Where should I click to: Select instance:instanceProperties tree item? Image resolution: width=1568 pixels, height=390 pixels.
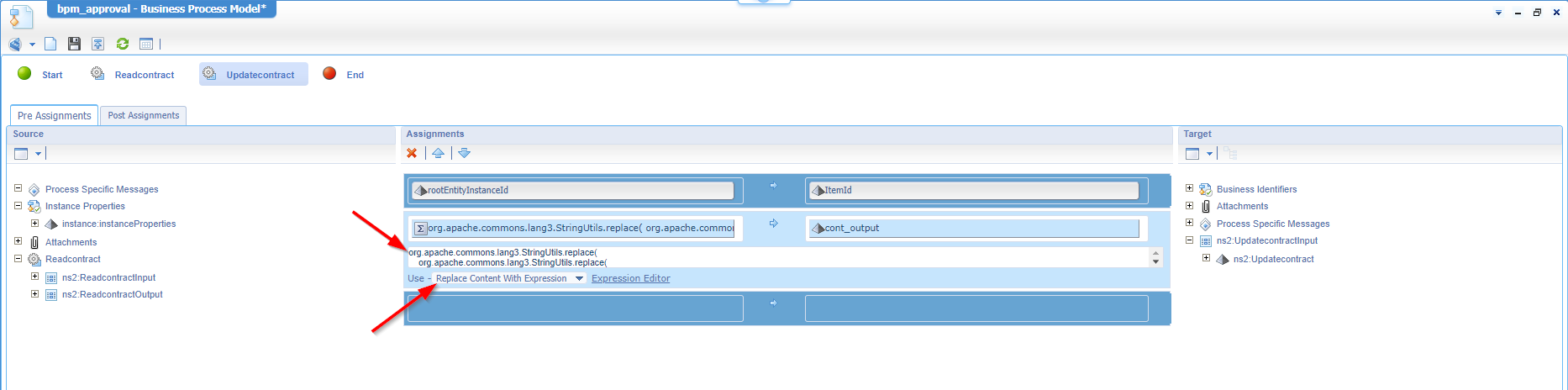click(x=118, y=224)
